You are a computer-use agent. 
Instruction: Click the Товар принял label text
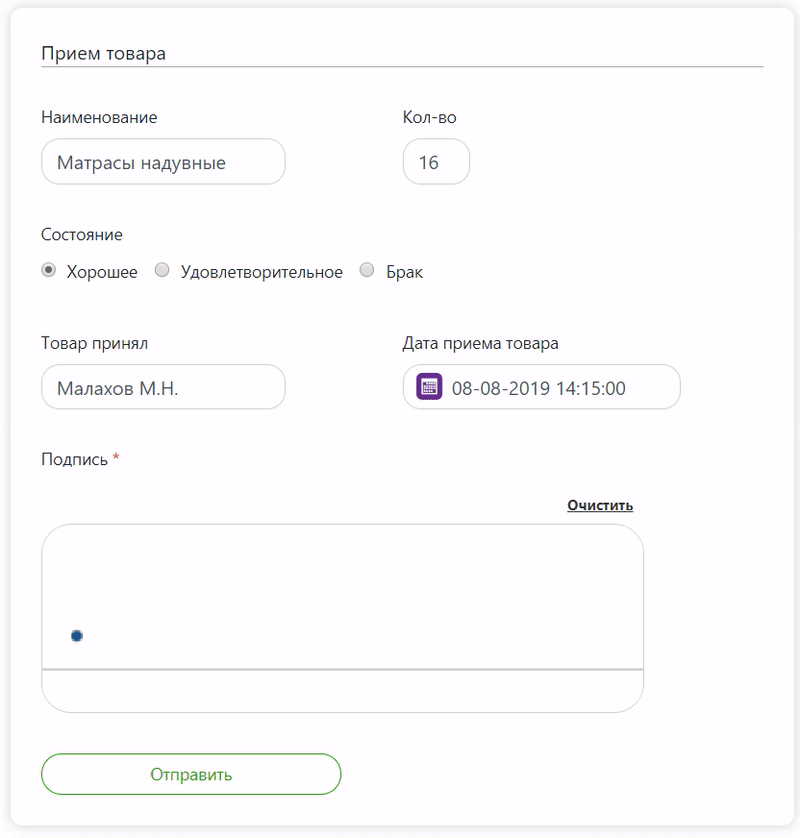[x=95, y=343]
